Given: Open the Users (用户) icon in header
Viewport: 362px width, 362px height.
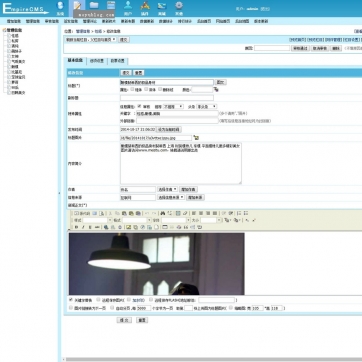Looking at the screenshot, I should click(128, 8).
